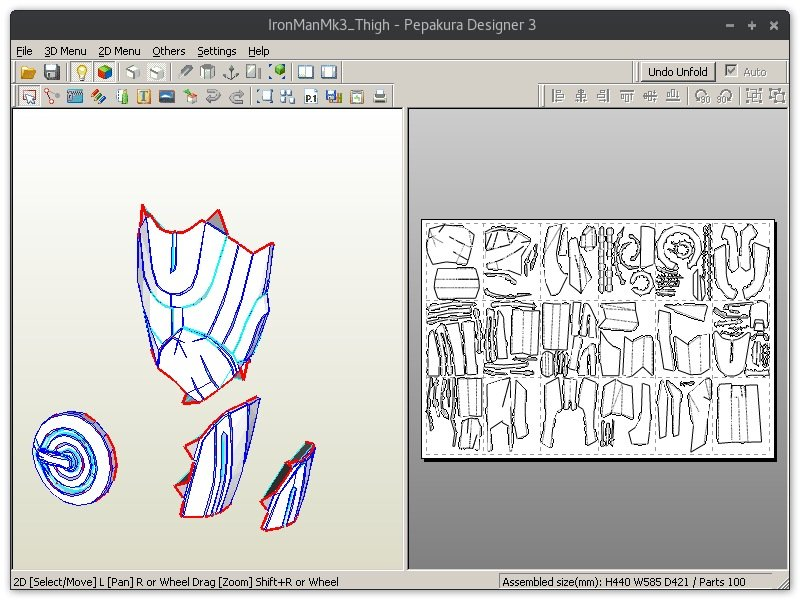Select the Select/Move cursor tool

[x=29, y=96]
